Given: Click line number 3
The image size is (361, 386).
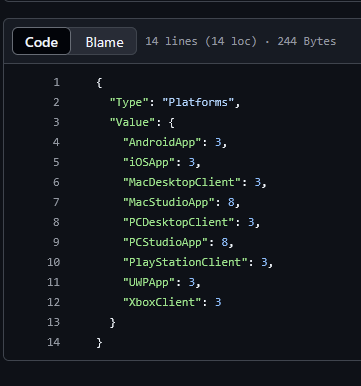Looking at the screenshot, I should 56,122.
